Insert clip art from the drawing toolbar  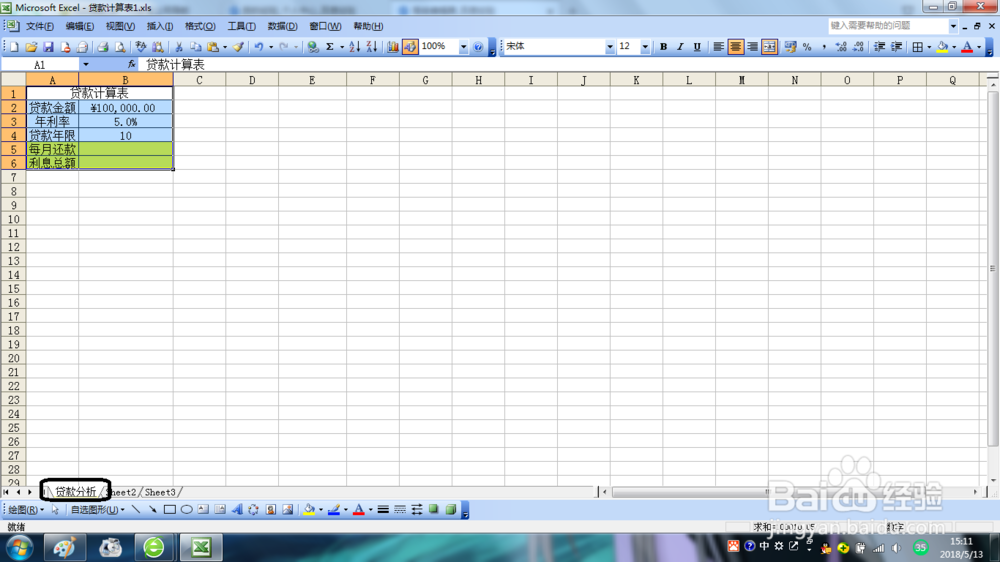(271, 510)
